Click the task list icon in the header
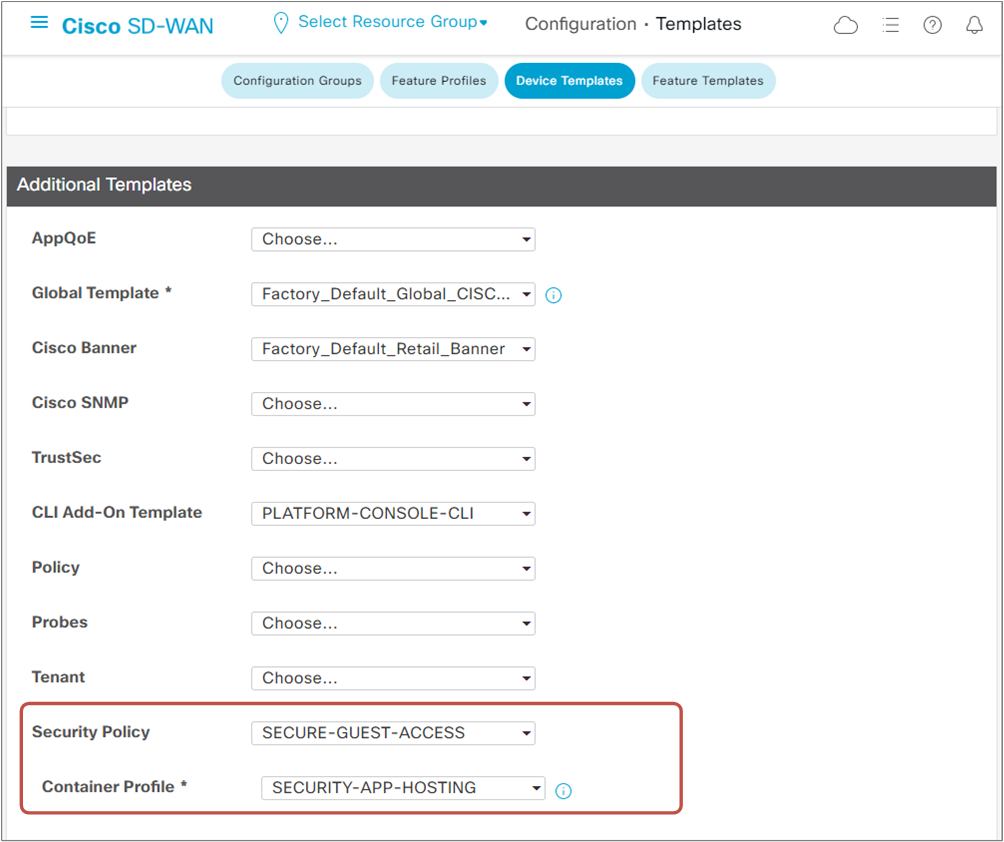This screenshot has width=1004, height=842. [890, 25]
